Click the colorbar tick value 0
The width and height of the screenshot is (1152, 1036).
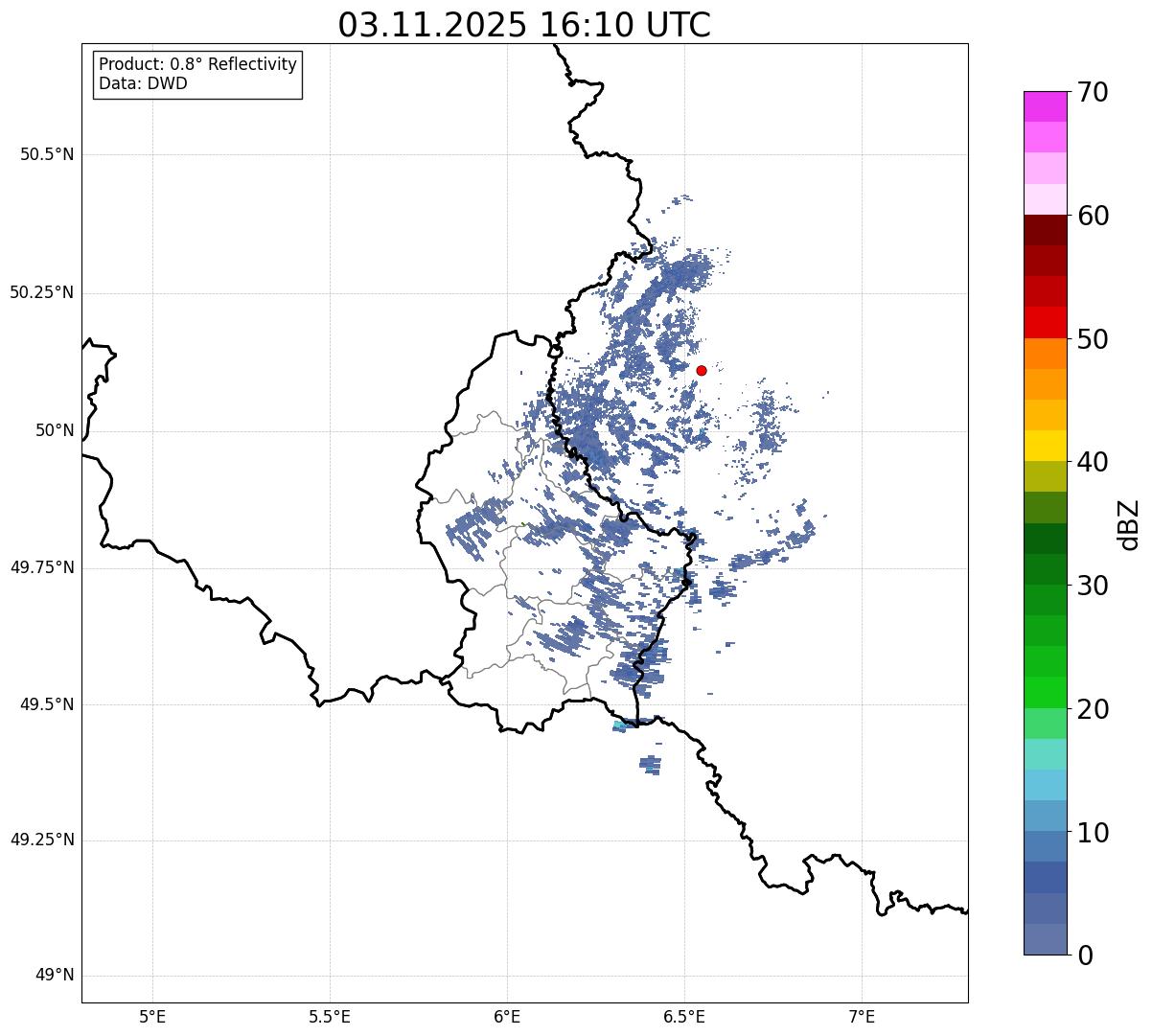1084,955
